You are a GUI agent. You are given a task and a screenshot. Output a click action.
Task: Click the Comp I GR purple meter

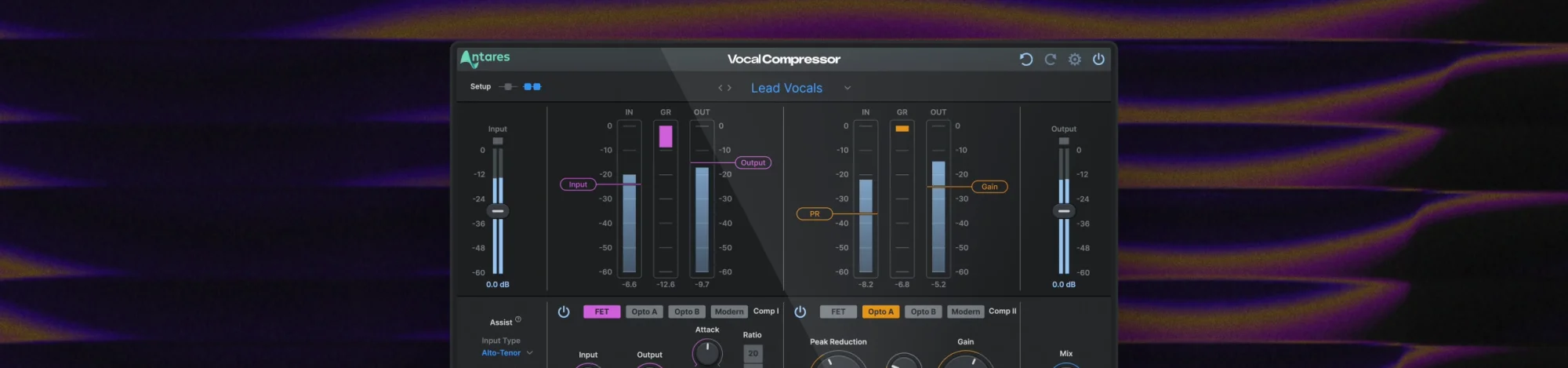tap(666, 137)
